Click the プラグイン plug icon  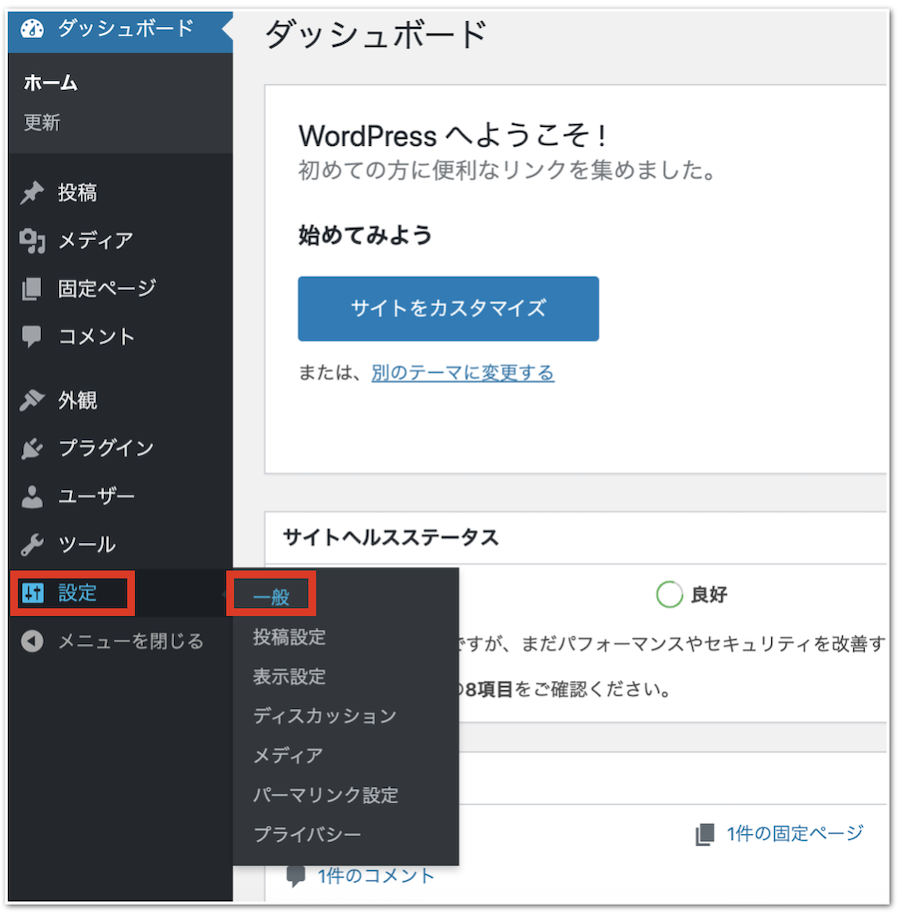pyautogui.click(x=33, y=449)
